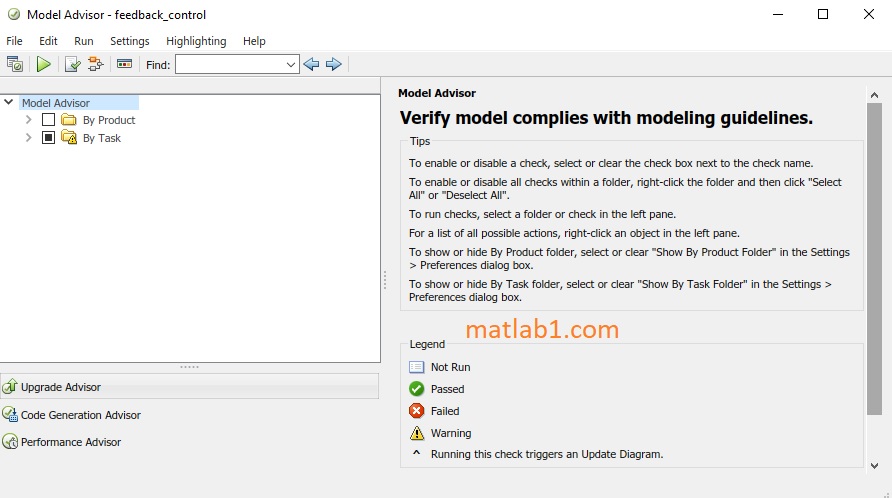
Task: Click the vertical pane splitter handle
Action: (385, 280)
